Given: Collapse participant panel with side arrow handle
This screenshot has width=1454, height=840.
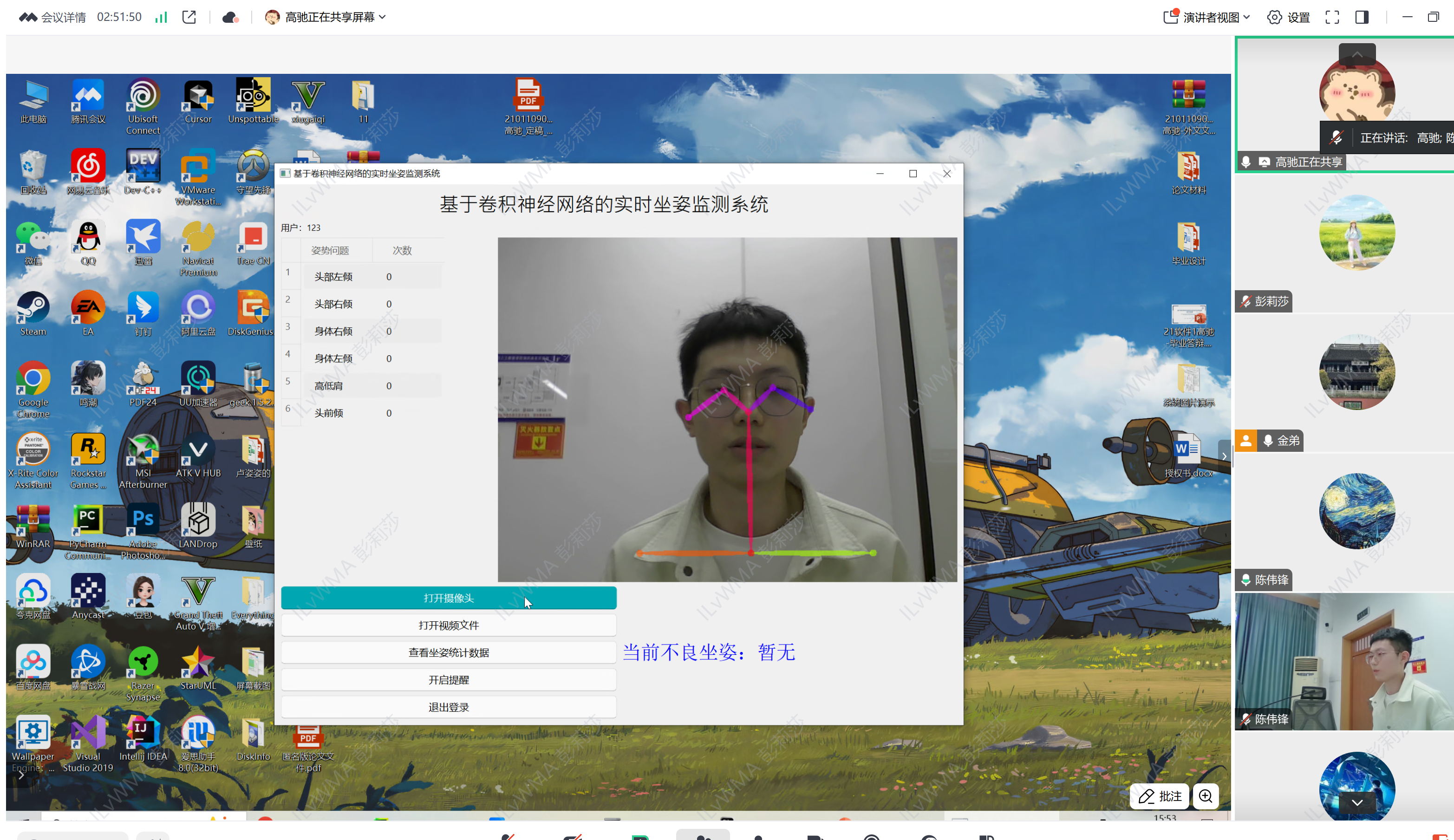Looking at the screenshot, I should tap(1224, 456).
